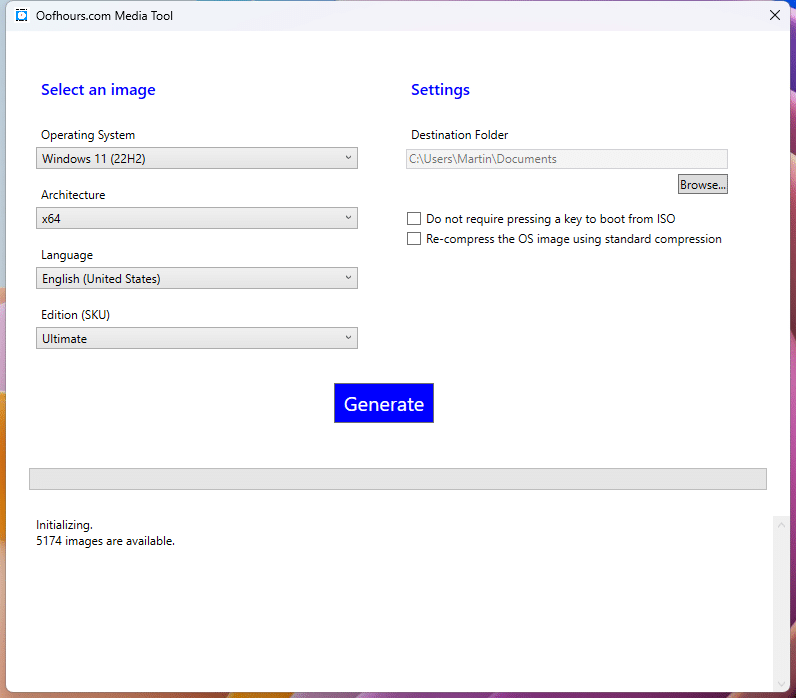796x698 pixels.
Task: Close the Media Tool window
Action: tap(774, 15)
